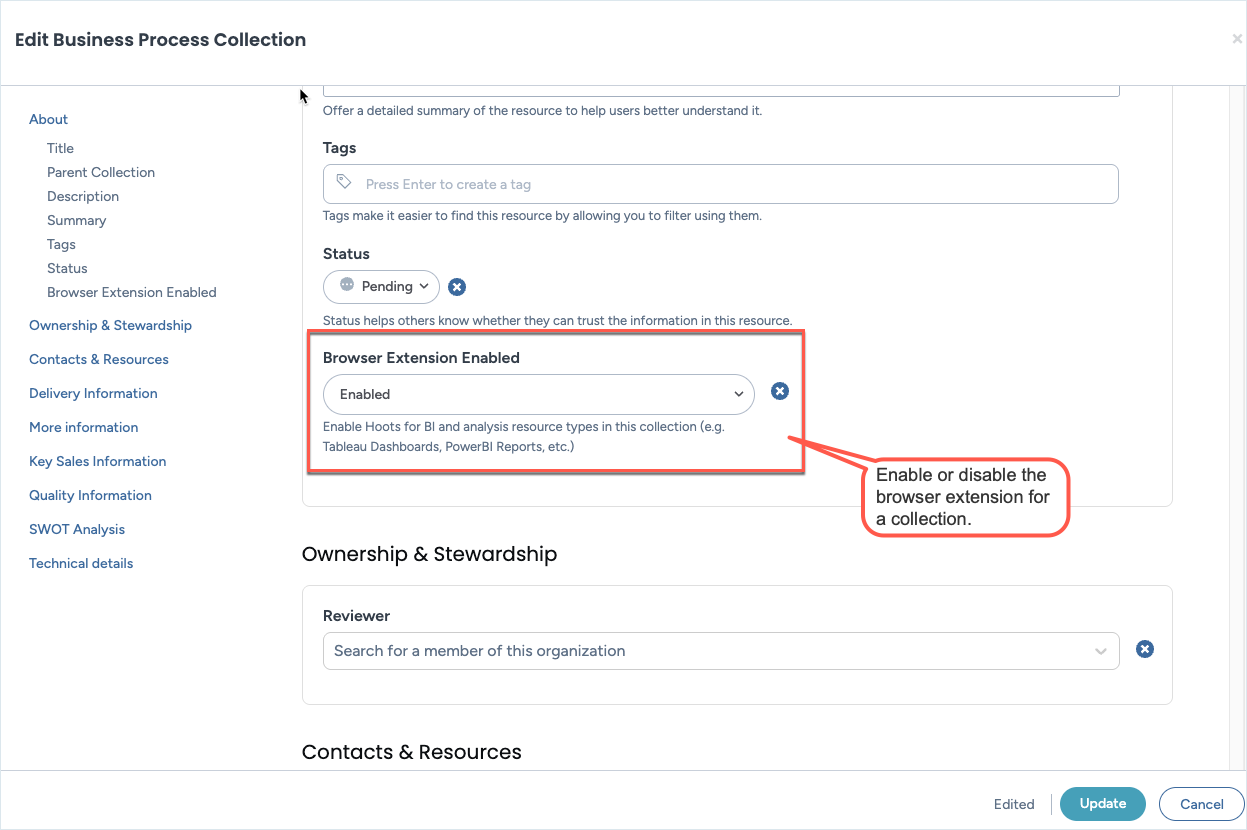Clear the Reviewer field with the X icon
Image resolution: width=1247 pixels, height=830 pixels.
1145,649
